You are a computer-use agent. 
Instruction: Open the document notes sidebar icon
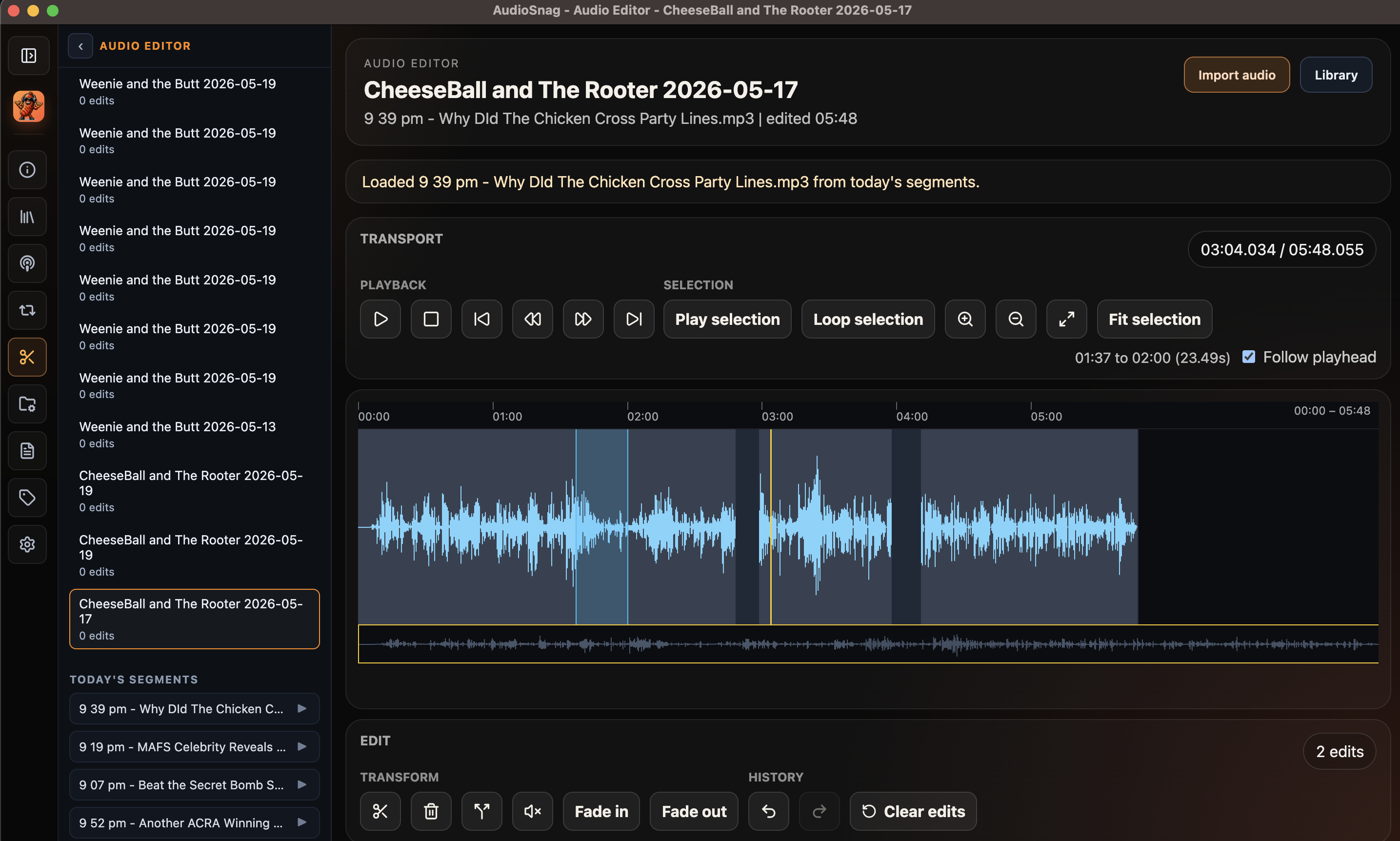[27, 451]
